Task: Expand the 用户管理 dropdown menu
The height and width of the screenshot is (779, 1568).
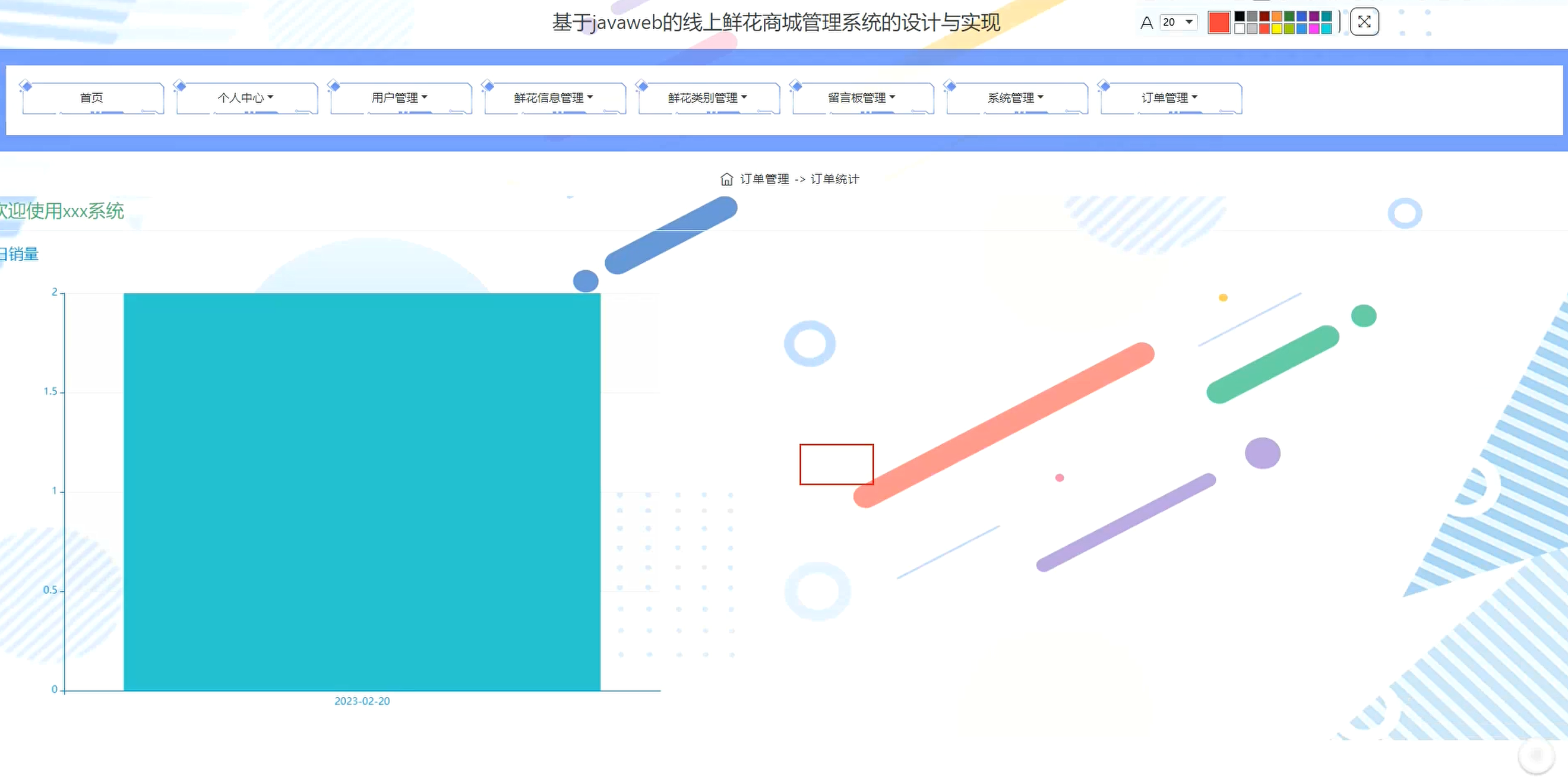Action: [x=400, y=98]
